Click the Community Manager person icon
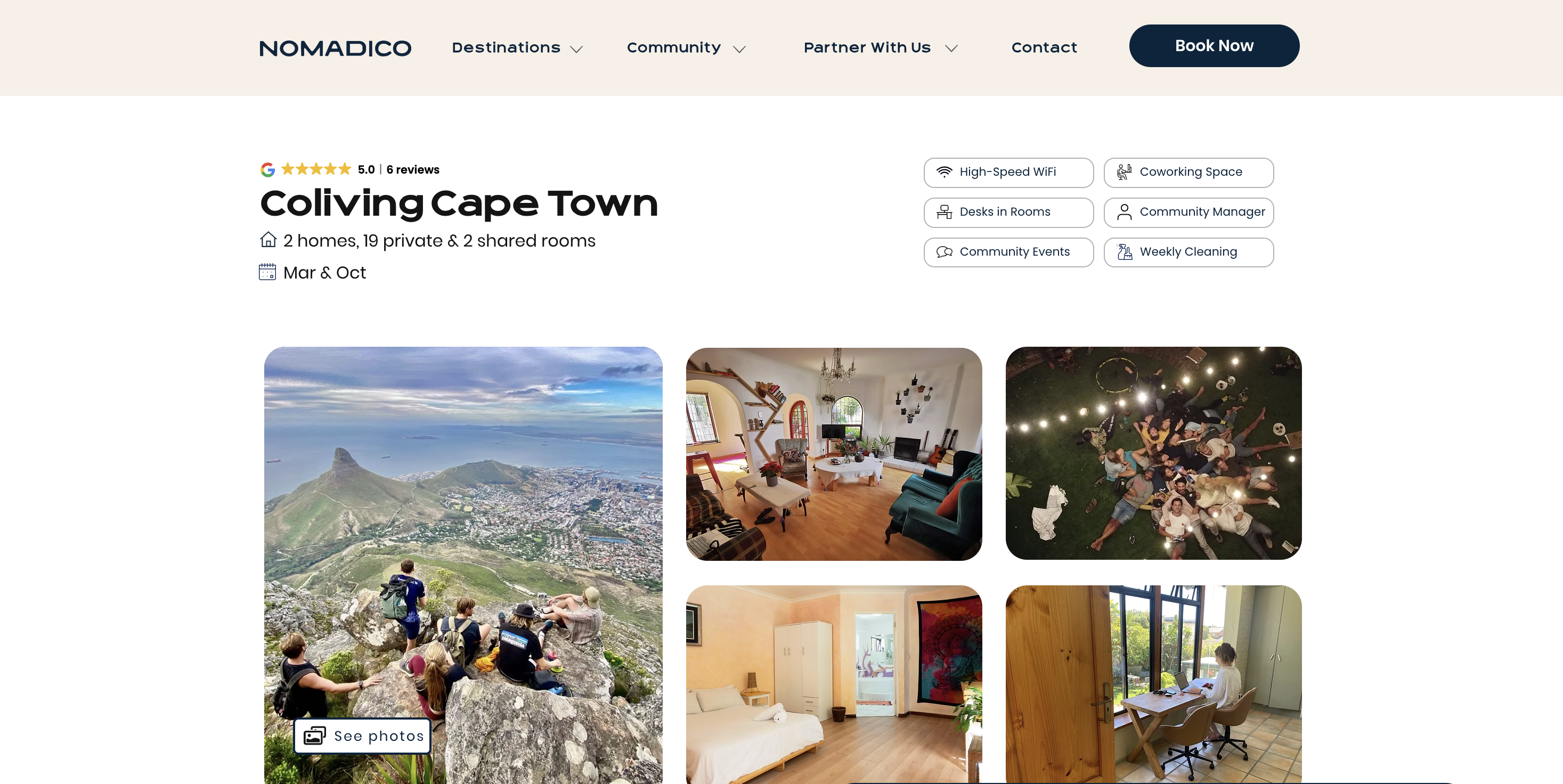 point(1125,213)
